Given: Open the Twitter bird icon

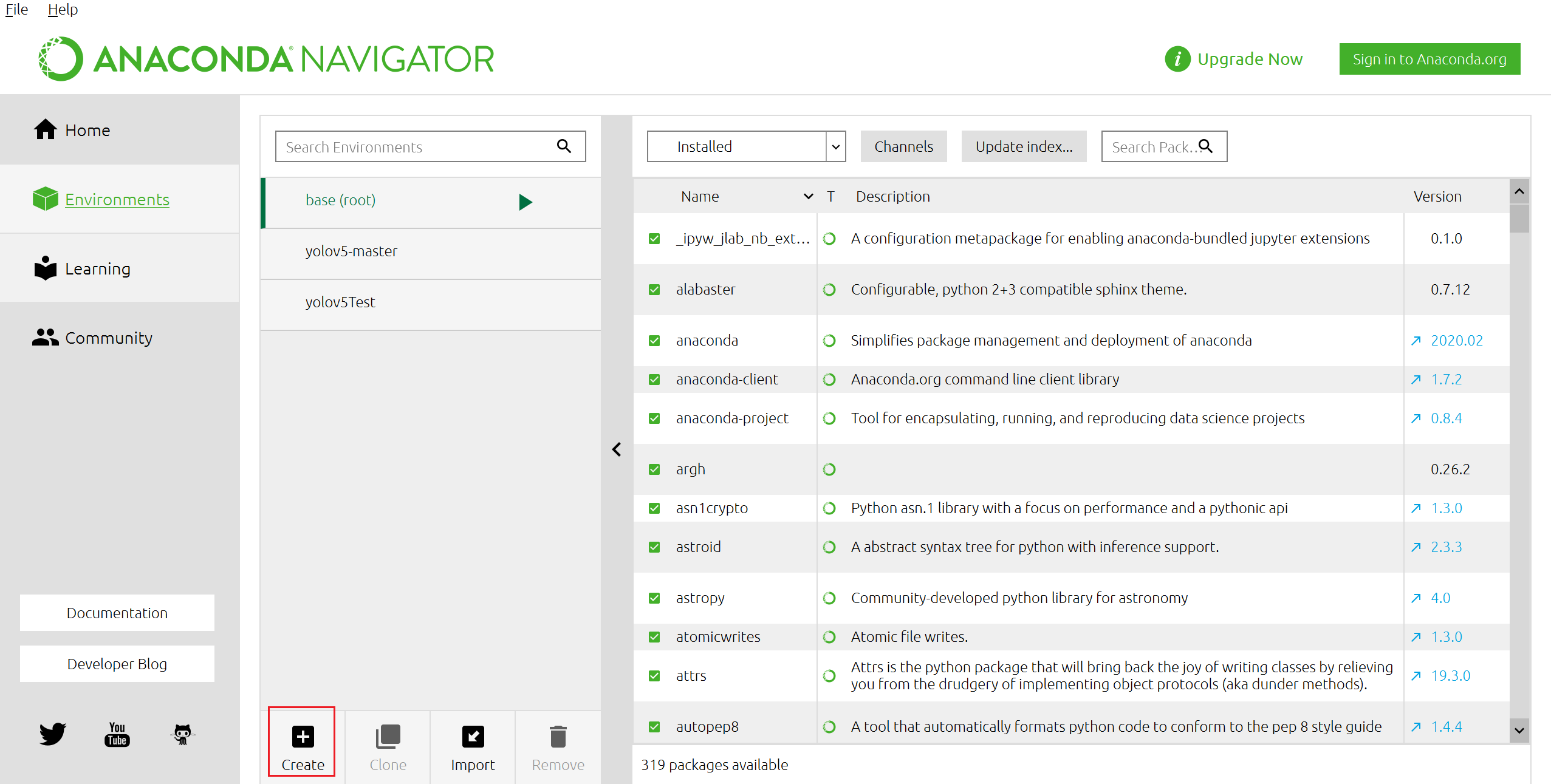Looking at the screenshot, I should 53,734.
